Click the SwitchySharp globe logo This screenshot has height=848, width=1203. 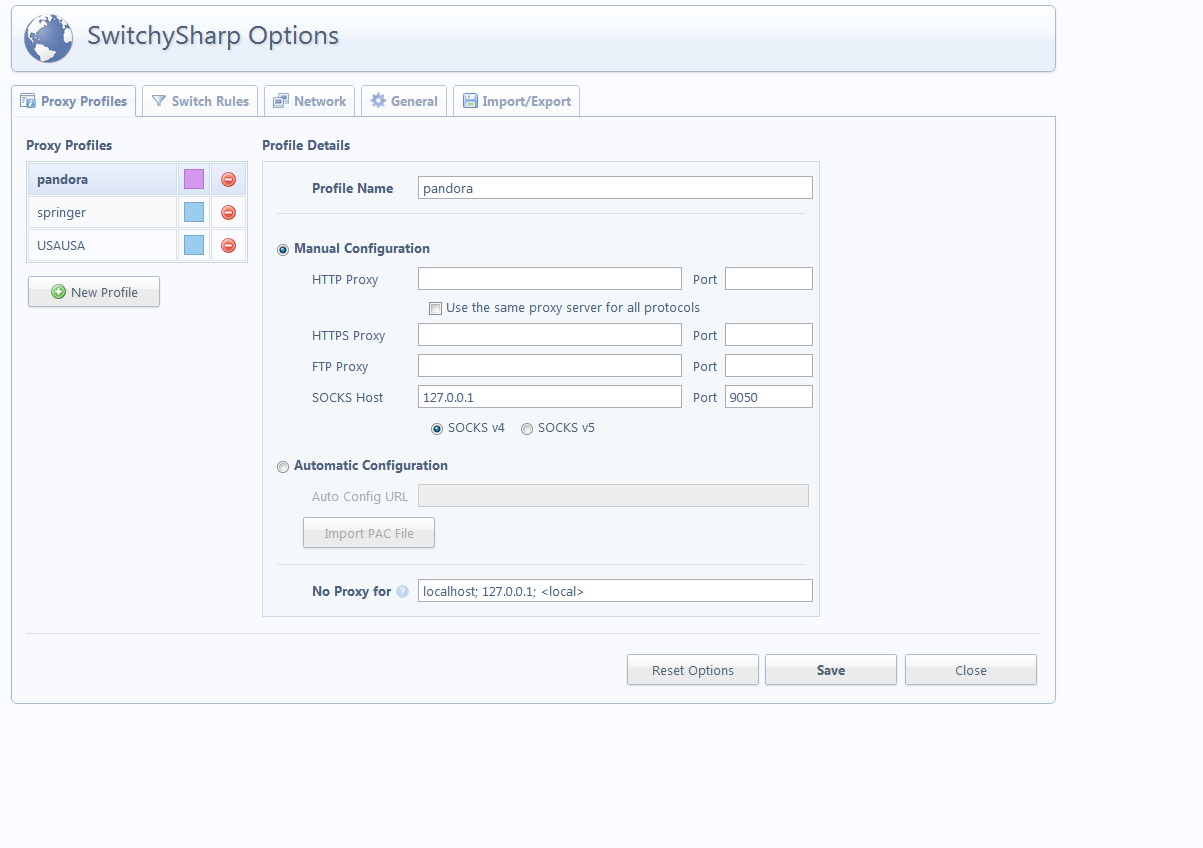tap(48, 38)
